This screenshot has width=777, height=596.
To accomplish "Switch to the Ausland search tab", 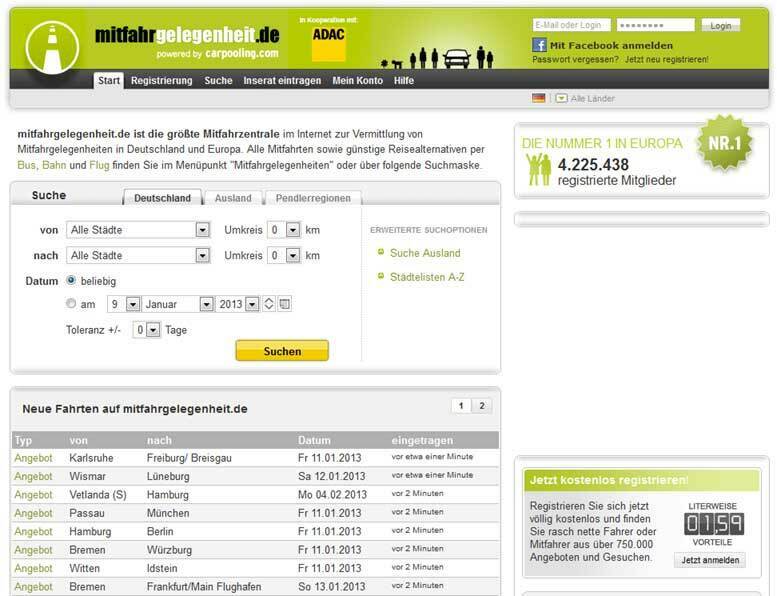I will point(233,198).
